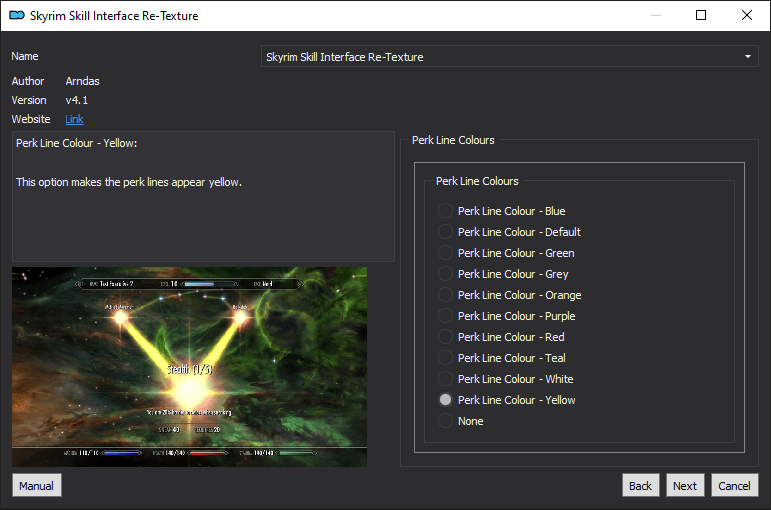Click the app icon in title bar
The image size is (771, 510).
[x=17, y=15]
